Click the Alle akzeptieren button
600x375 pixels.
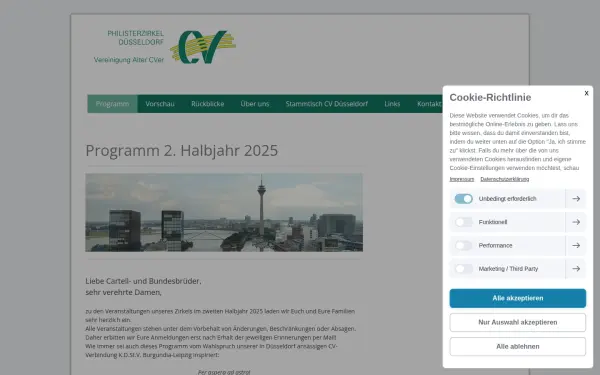pyautogui.click(x=517, y=298)
